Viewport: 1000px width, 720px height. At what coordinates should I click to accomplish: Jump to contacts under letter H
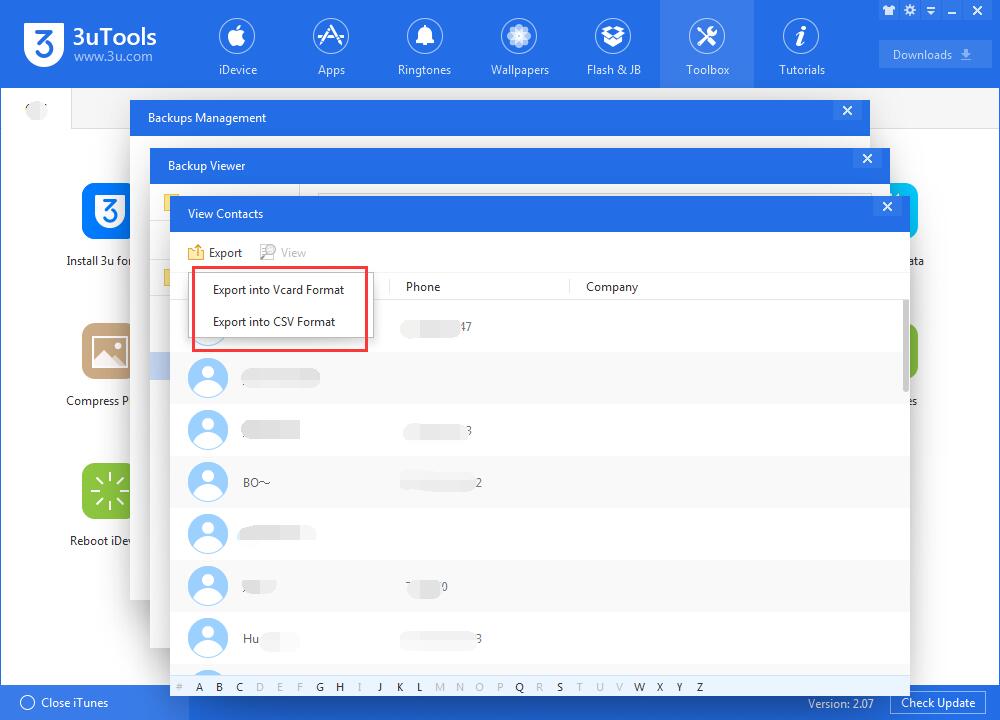click(340, 687)
